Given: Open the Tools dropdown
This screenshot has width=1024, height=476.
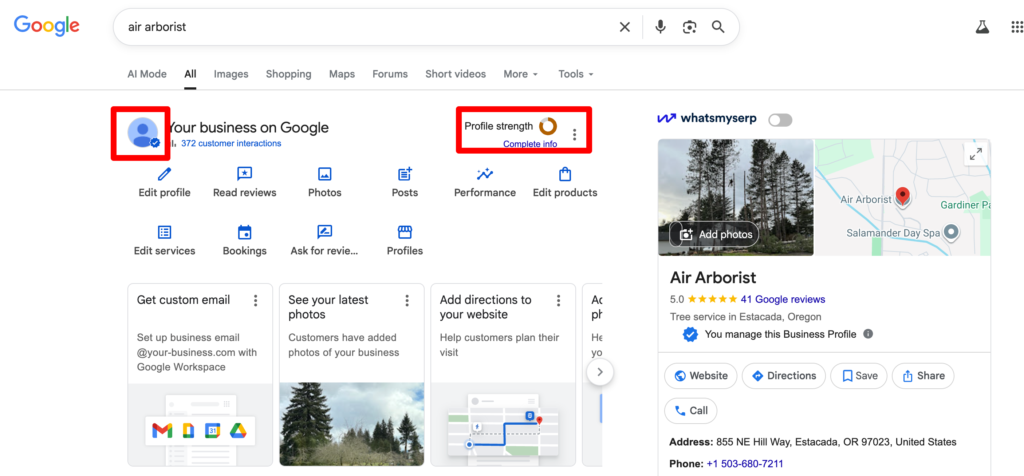Looking at the screenshot, I should click(575, 74).
